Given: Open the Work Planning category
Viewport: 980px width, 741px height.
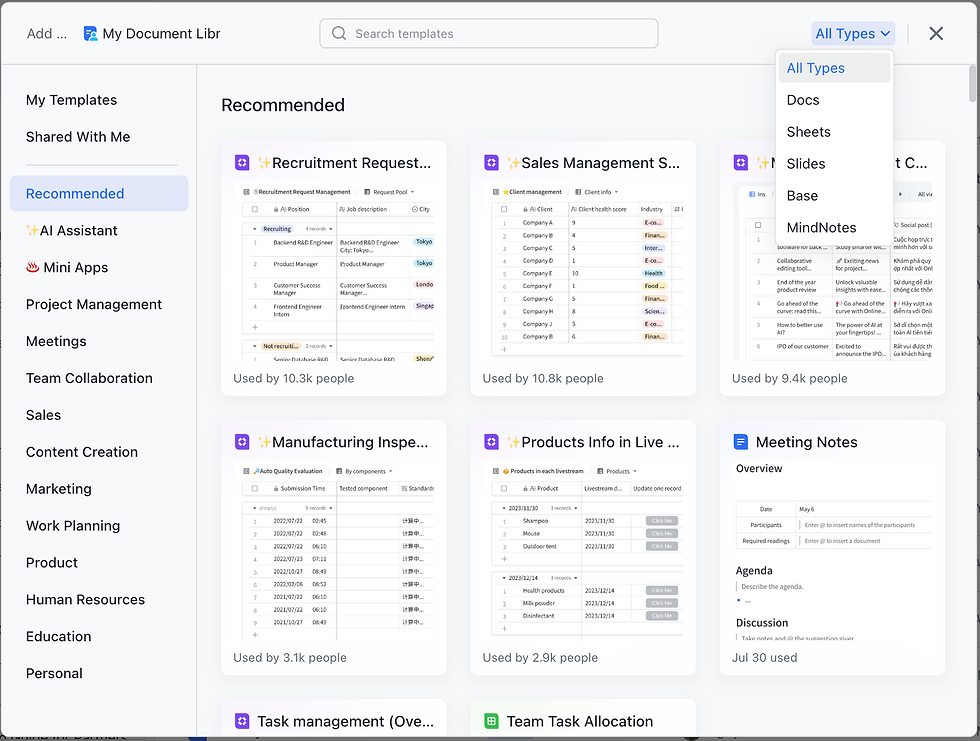Looking at the screenshot, I should 99,525.
